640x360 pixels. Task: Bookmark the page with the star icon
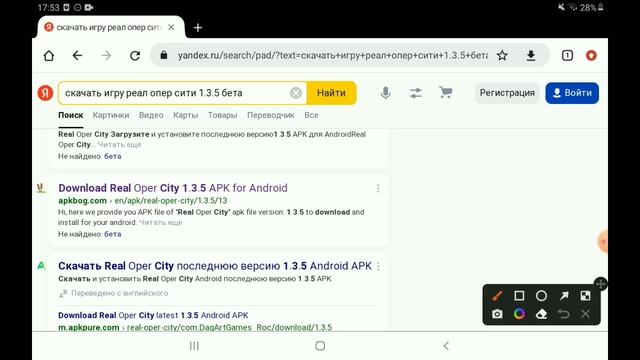point(502,56)
